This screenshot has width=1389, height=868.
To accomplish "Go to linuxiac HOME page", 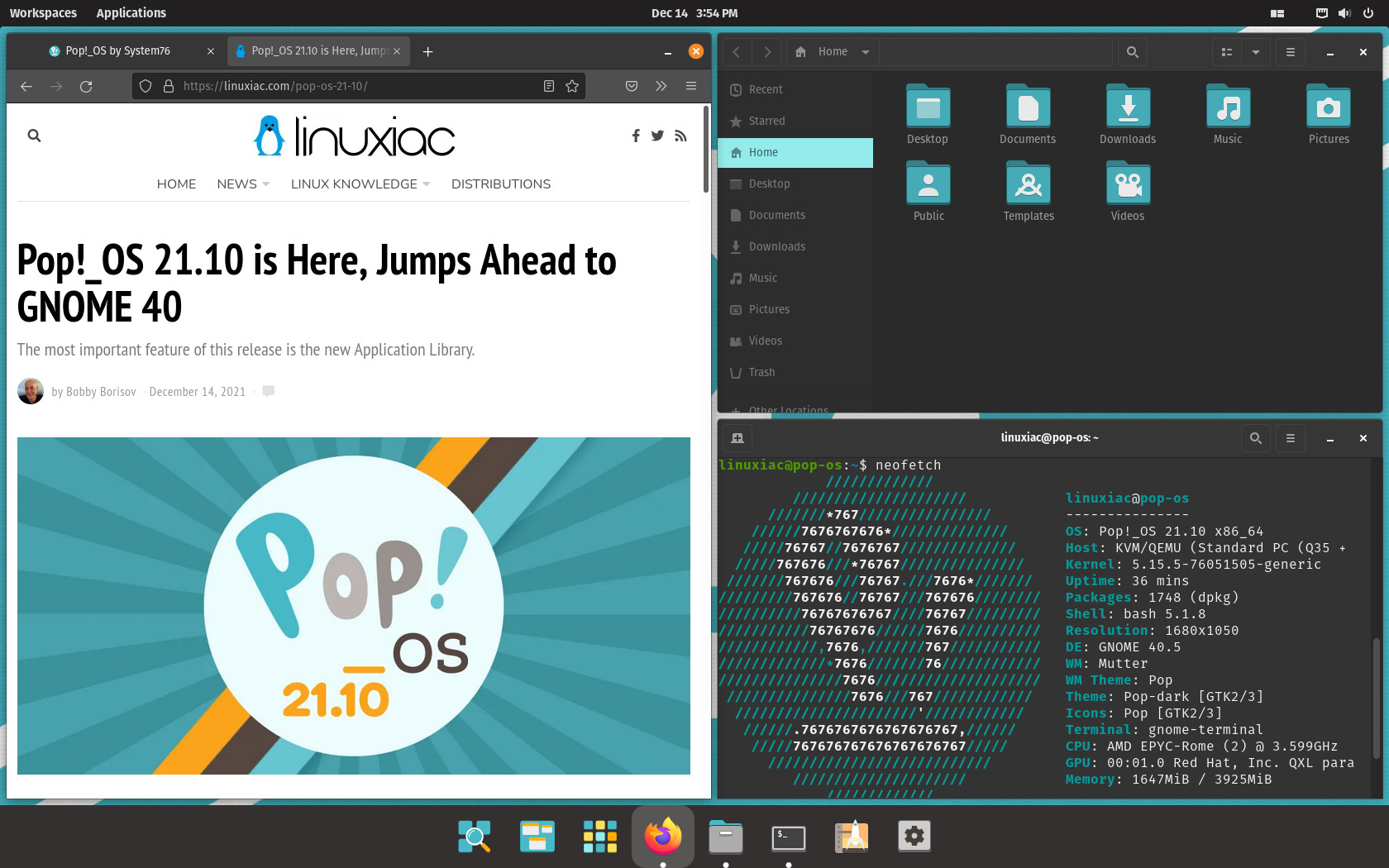I will [176, 184].
